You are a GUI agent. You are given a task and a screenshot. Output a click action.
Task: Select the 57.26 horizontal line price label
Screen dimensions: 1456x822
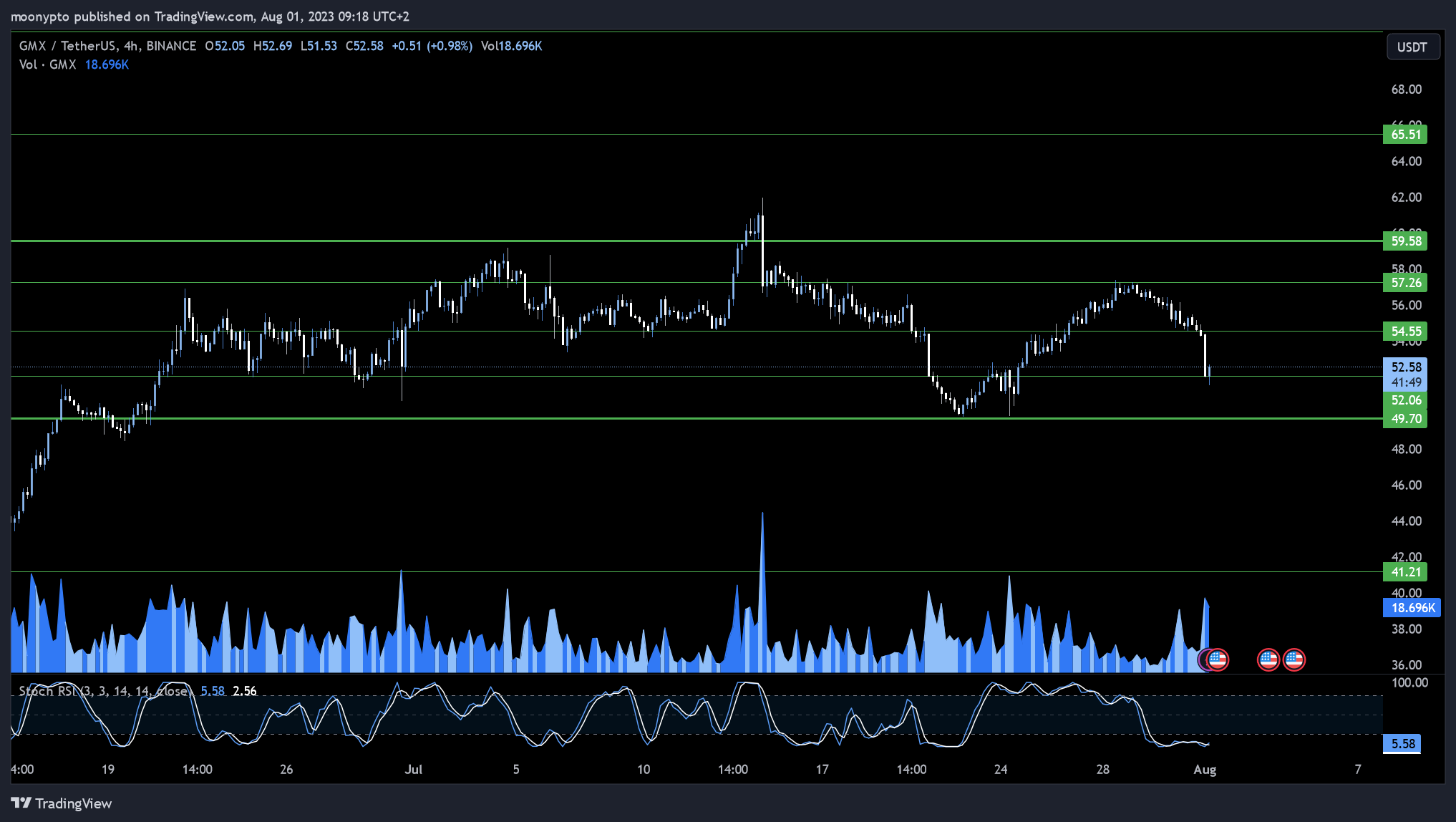[1405, 283]
